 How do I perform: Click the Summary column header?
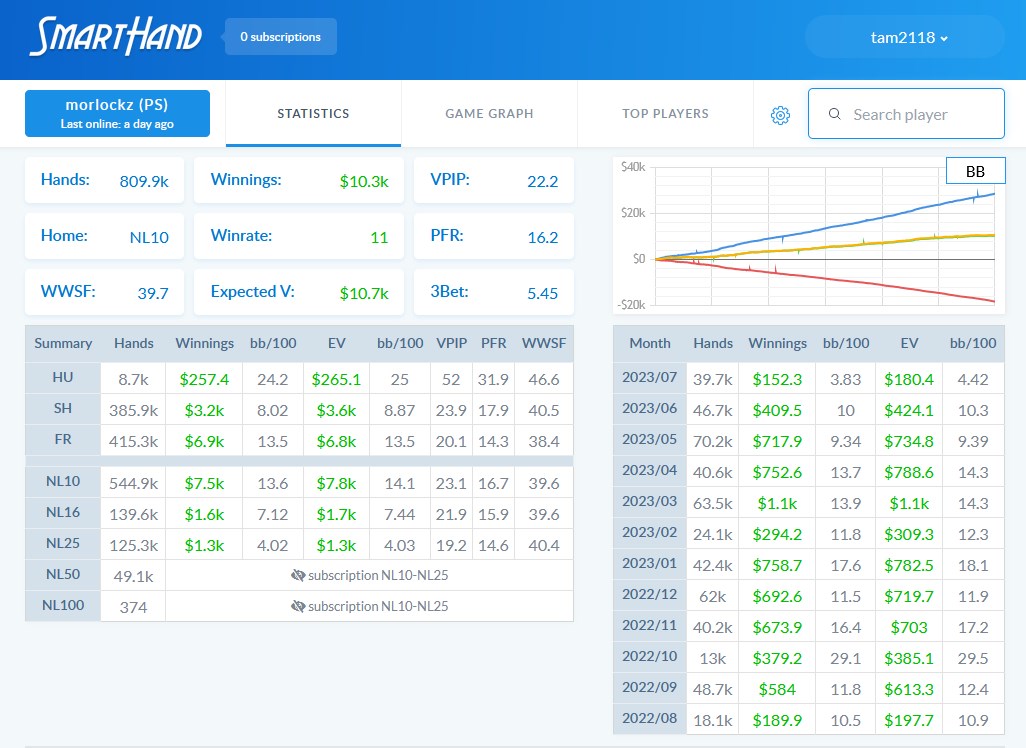point(63,343)
